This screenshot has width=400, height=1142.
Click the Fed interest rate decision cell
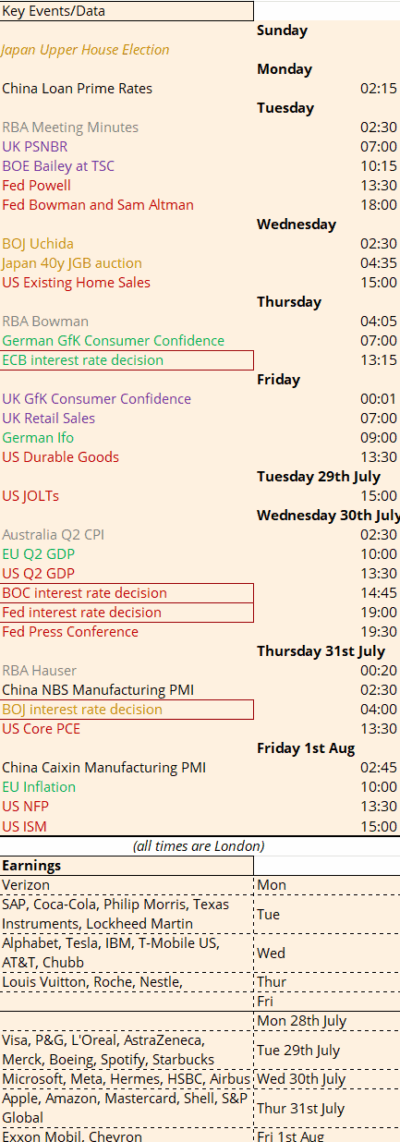click(127, 613)
